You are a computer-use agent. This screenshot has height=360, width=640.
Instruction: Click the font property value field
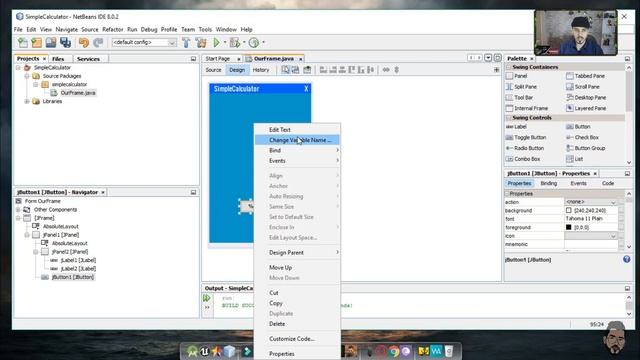click(x=591, y=219)
